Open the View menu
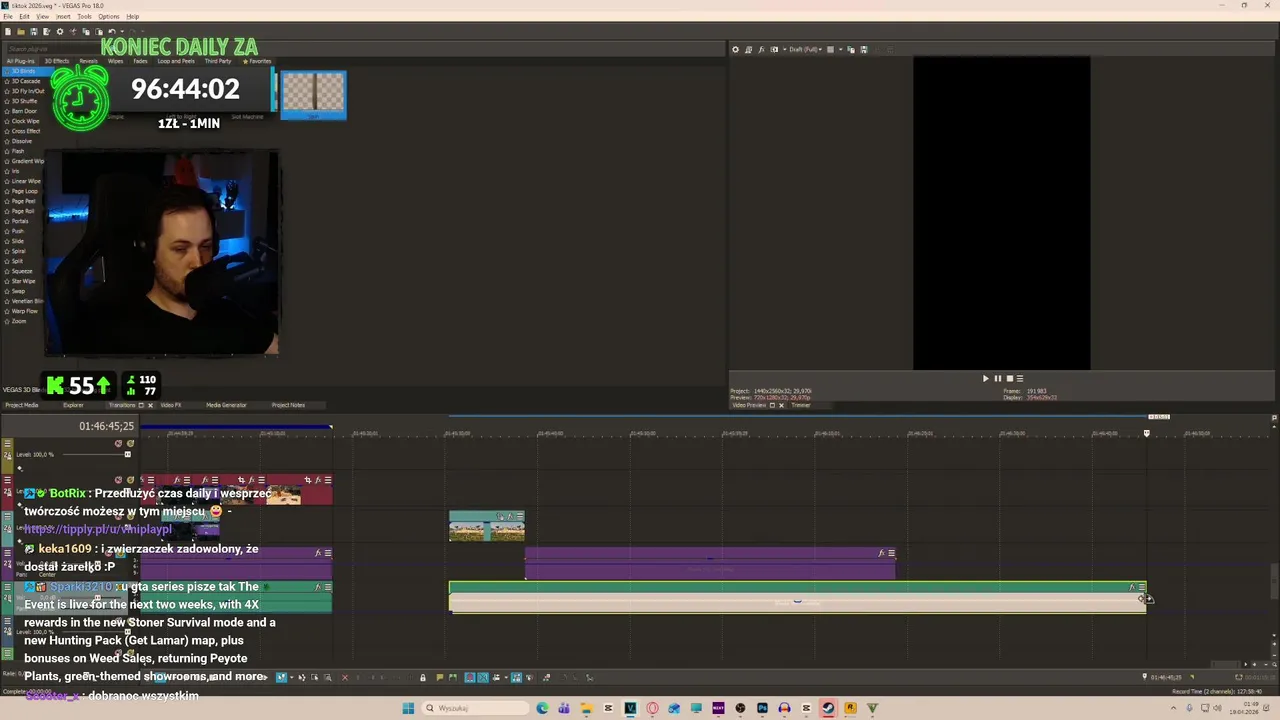 [42, 17]
